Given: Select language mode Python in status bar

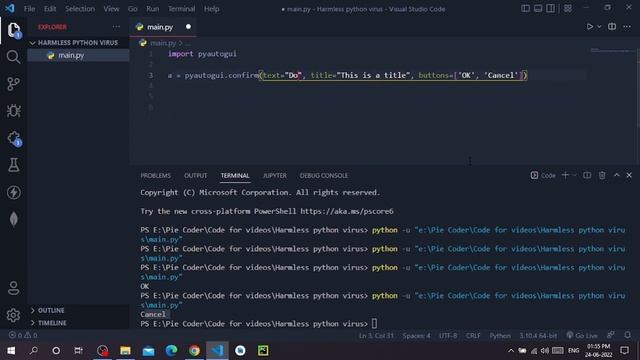Looking at the screenshot, I should pos(500,336).
